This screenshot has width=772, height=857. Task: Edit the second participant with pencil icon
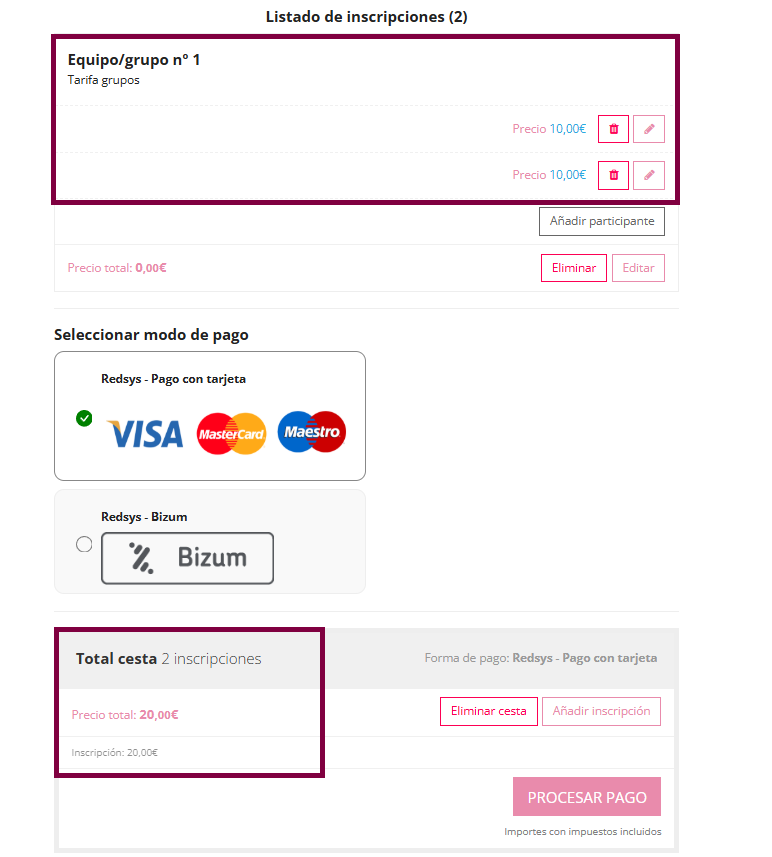649,175
